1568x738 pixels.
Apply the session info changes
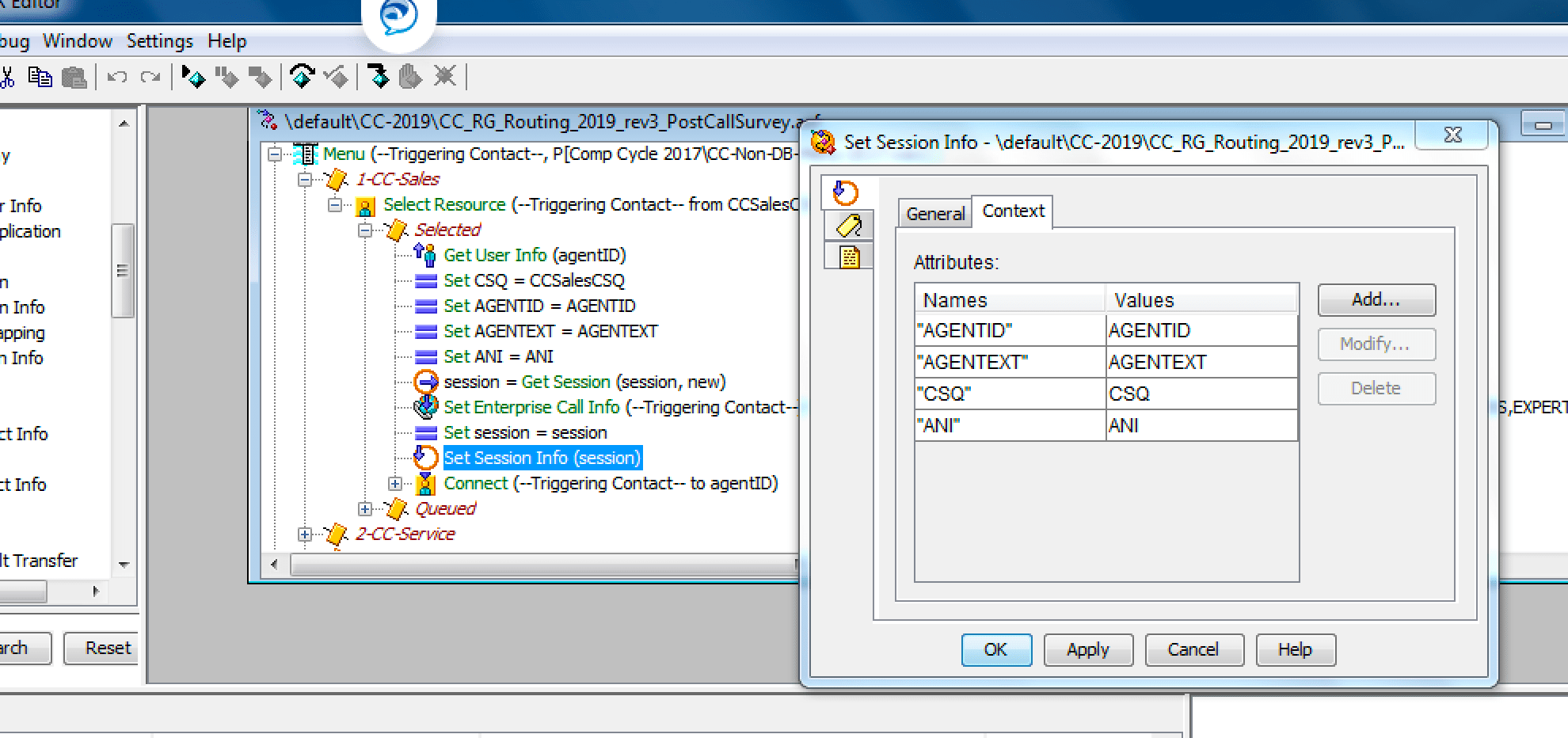[1088, 649]
